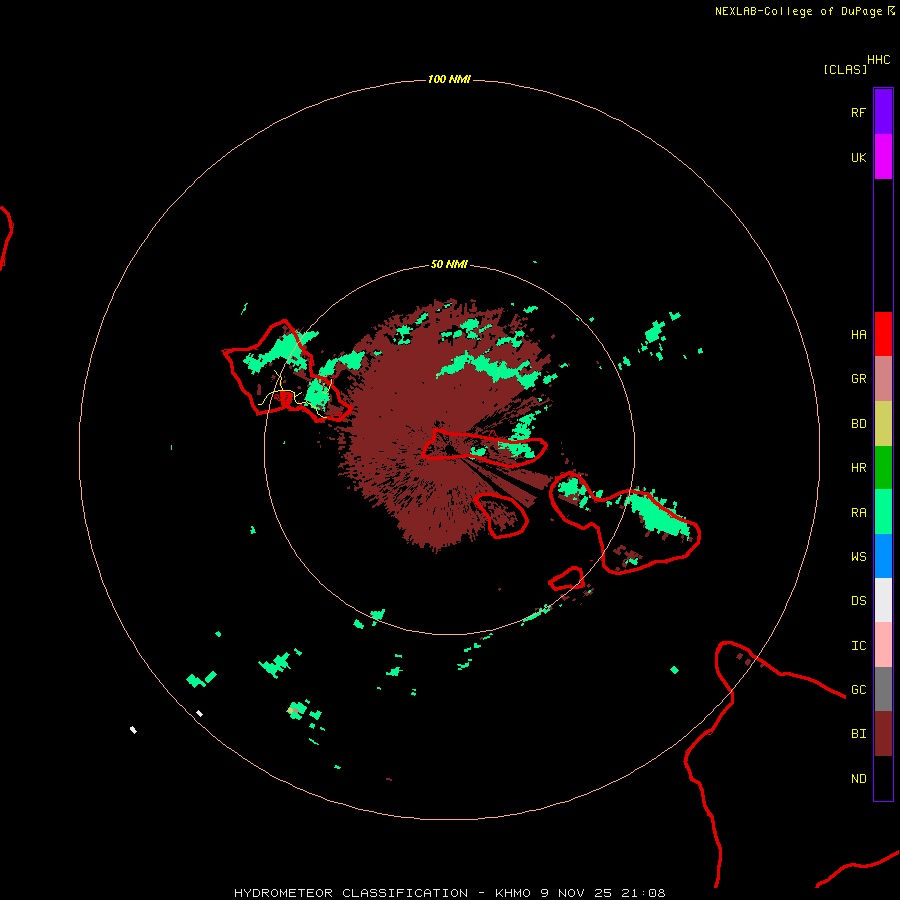Click the 'GR' legend label
The width and height of the screenshot is (900, 900).
(x=859, y=379)
